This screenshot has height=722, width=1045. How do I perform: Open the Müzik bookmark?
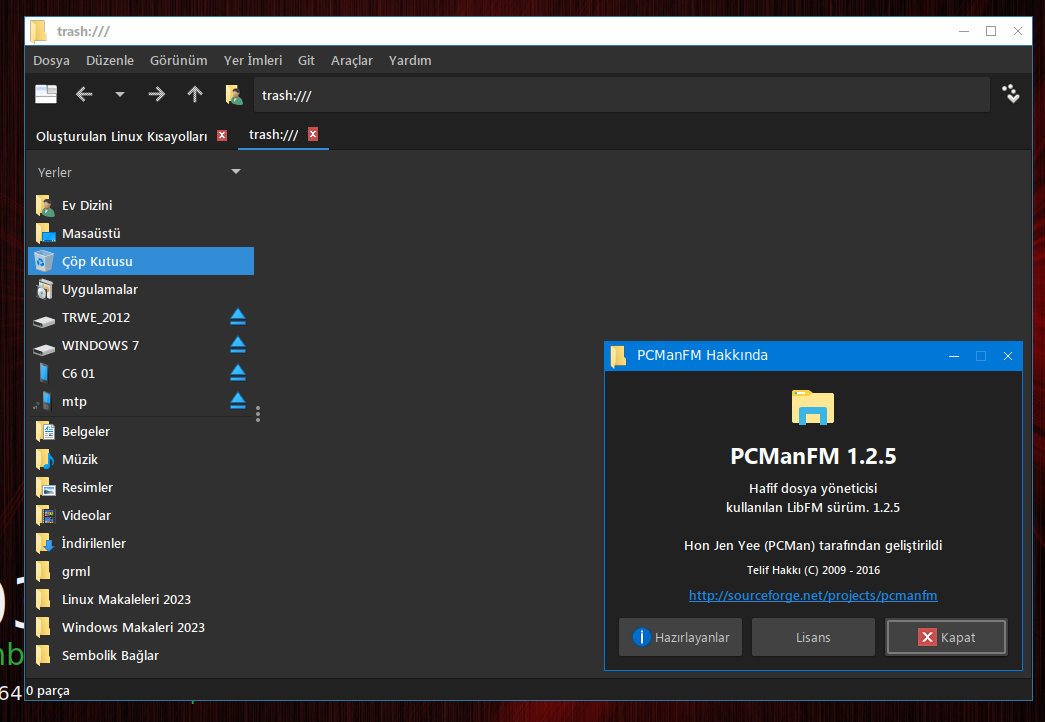pos(141,459)
